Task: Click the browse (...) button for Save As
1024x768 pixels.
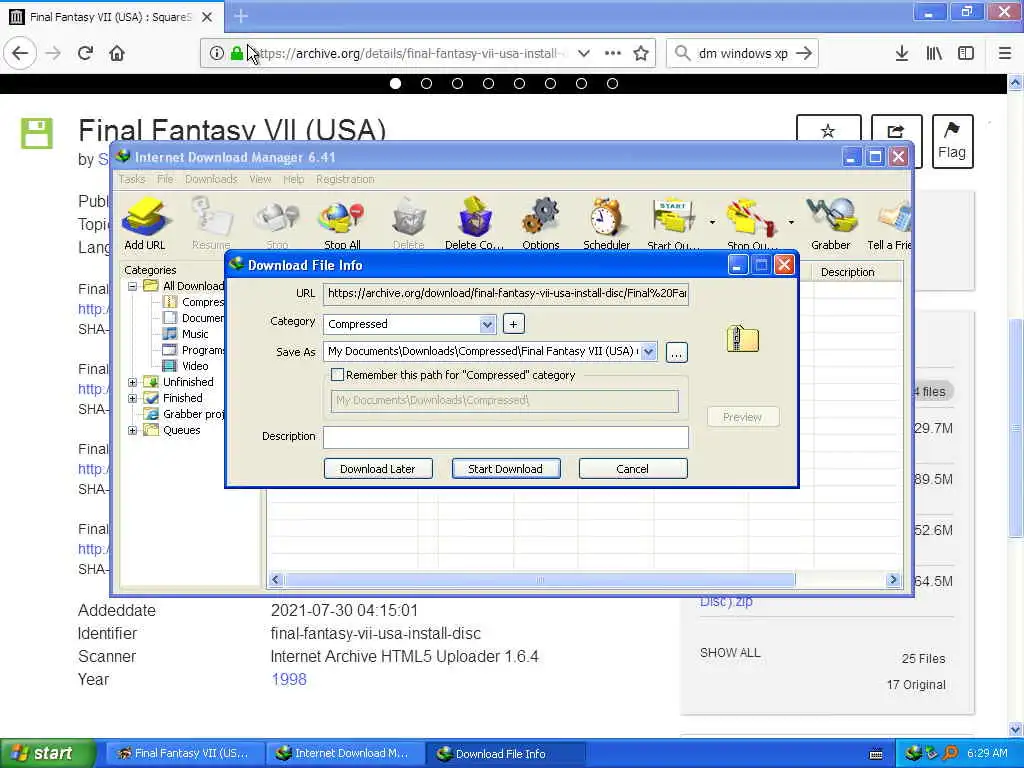Action: (x=677, y=353)
